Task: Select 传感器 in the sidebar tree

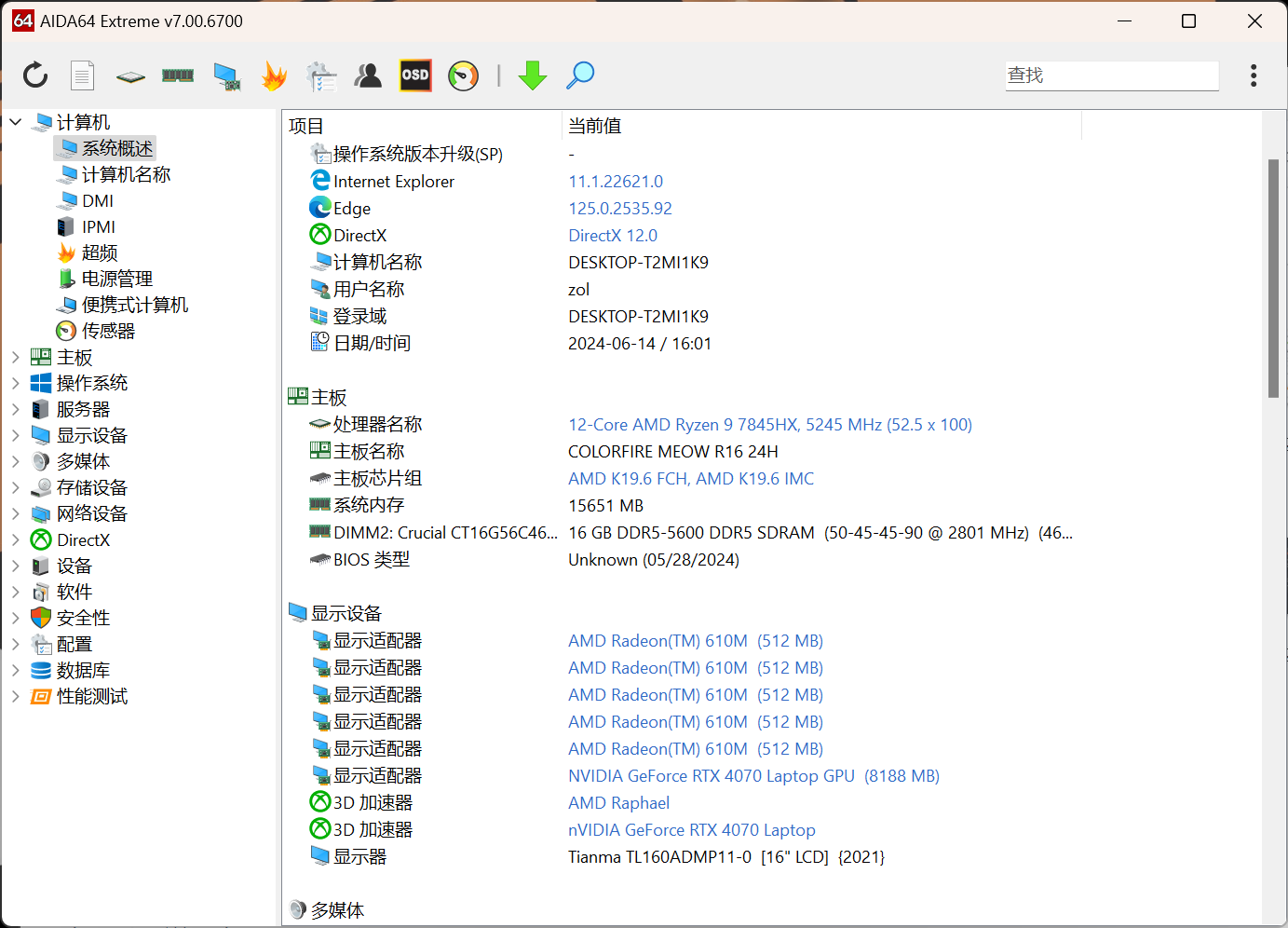Action: pyautogui.click(x=108, y=331)
